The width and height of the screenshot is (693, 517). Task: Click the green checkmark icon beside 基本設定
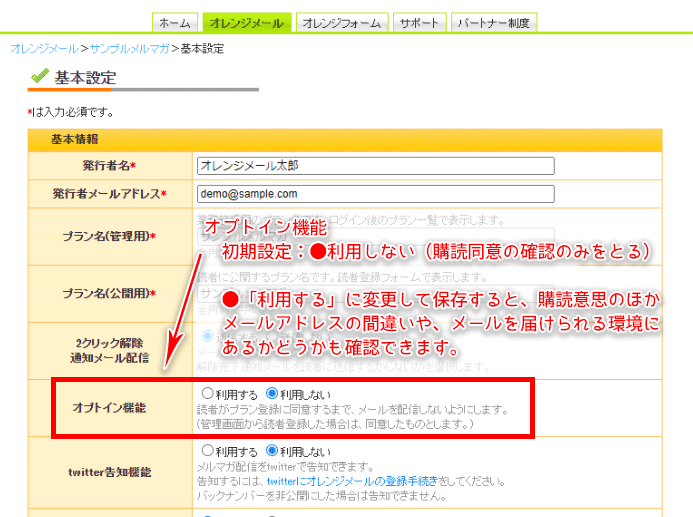(40, 76)
